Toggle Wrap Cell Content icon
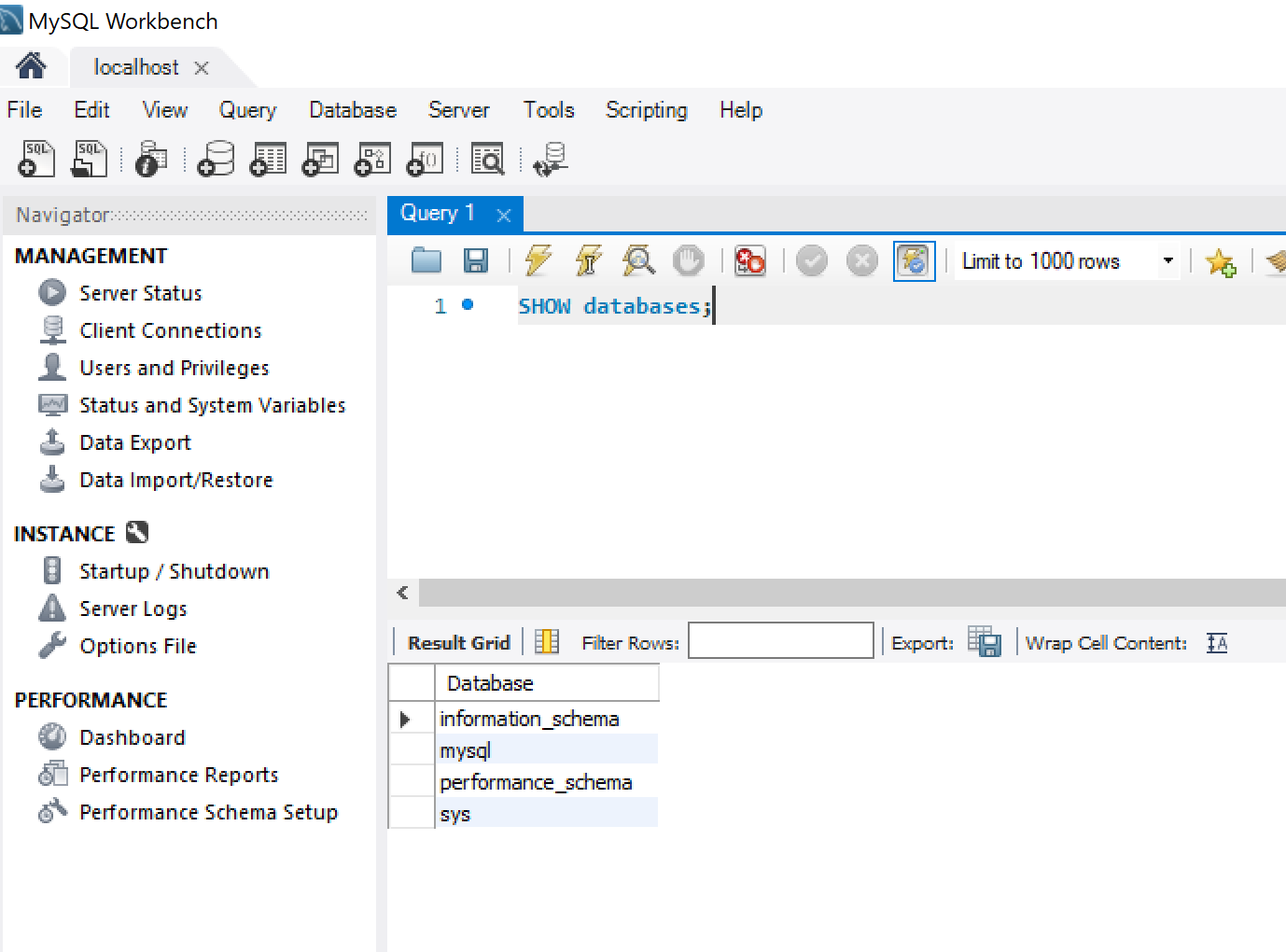Viewport: 1286px width, 952px height. 1217,642
